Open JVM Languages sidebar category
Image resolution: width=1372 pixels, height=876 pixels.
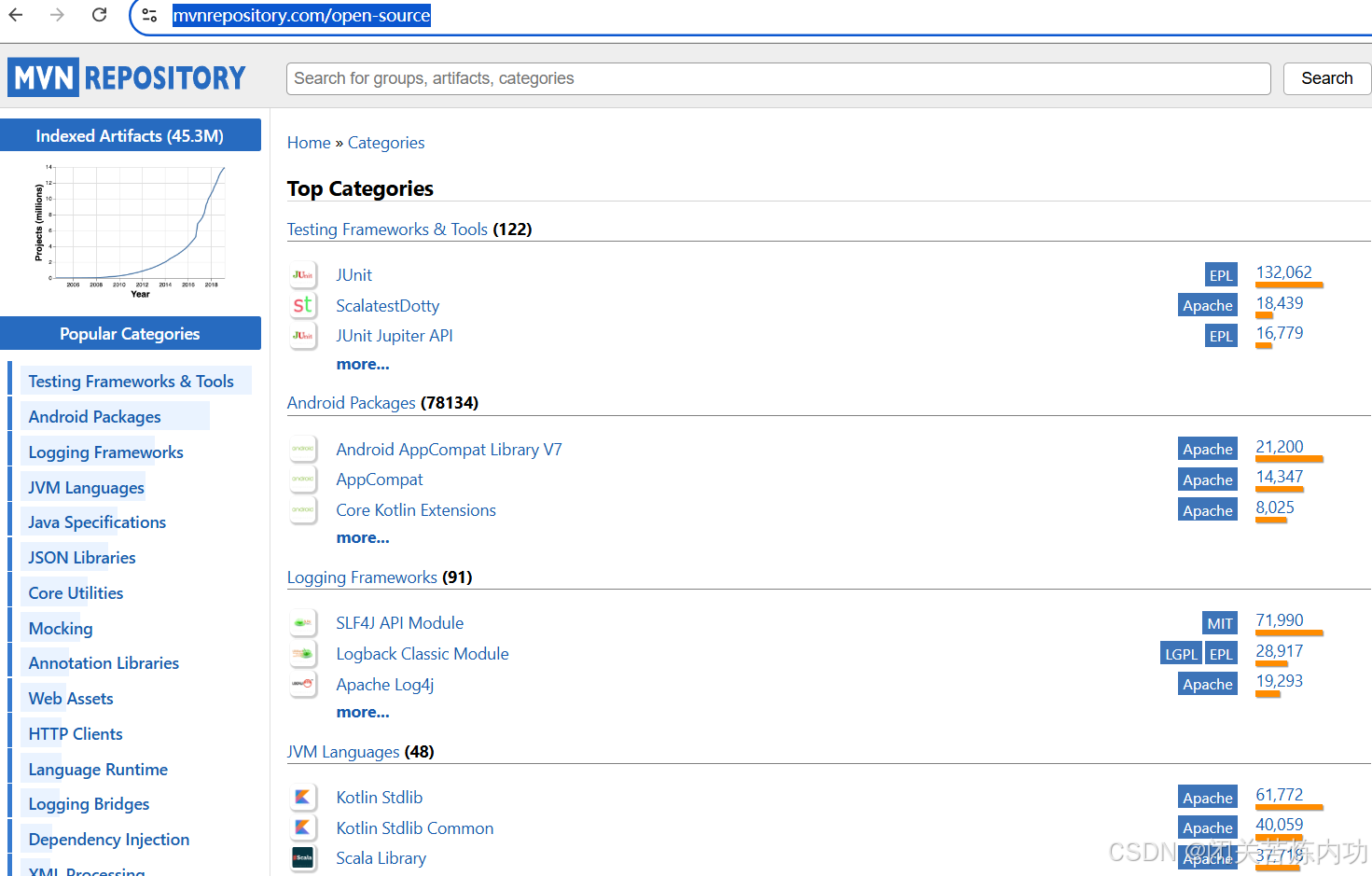[x=86, y=488]
